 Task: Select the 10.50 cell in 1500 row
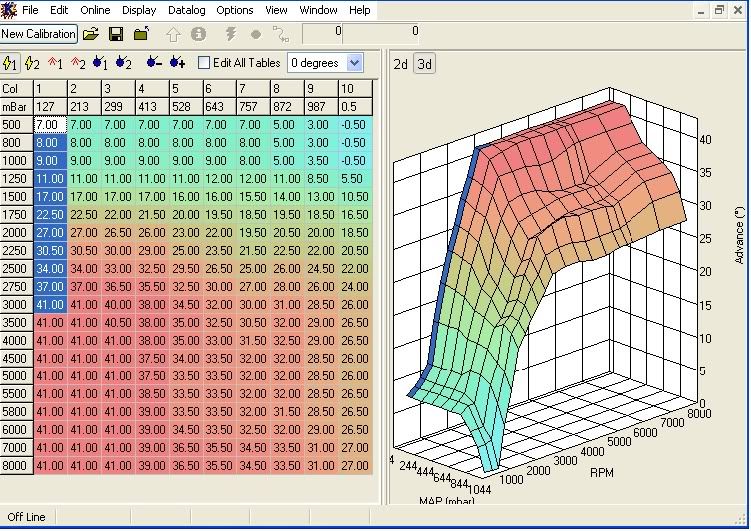click(x=355, y=197)
